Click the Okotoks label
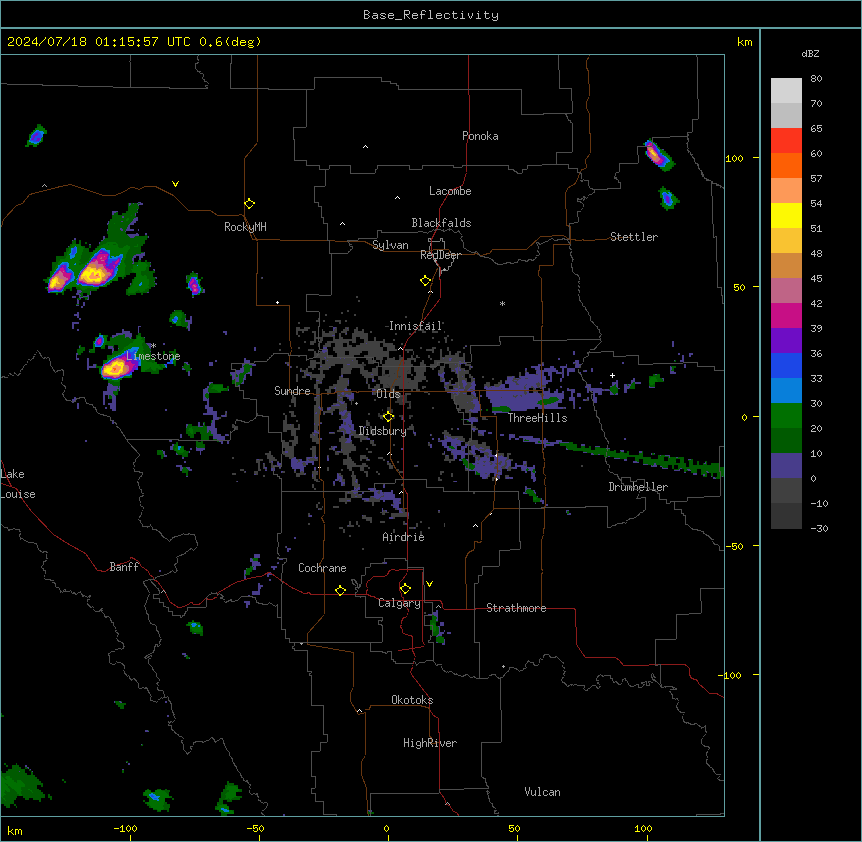Image resolution: width=862 pixels, height=842 pixels. 412,700
